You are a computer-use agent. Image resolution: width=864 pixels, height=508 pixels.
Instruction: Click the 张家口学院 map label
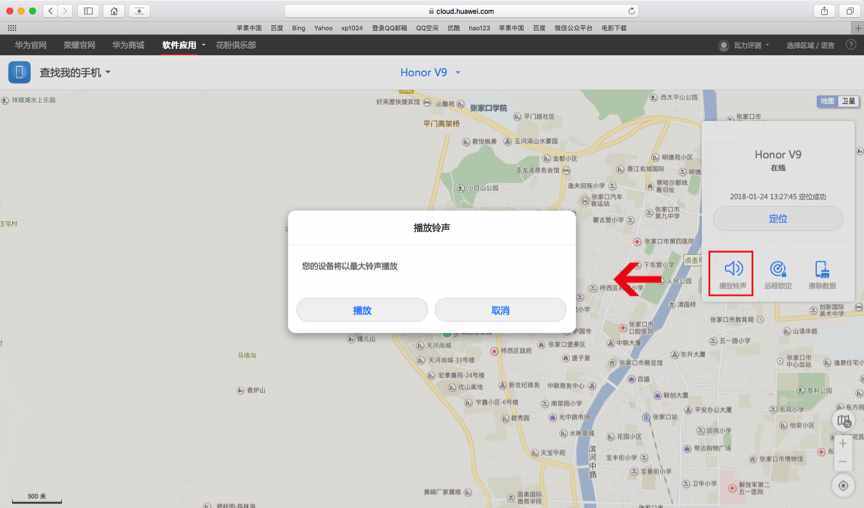pos(488,108)
